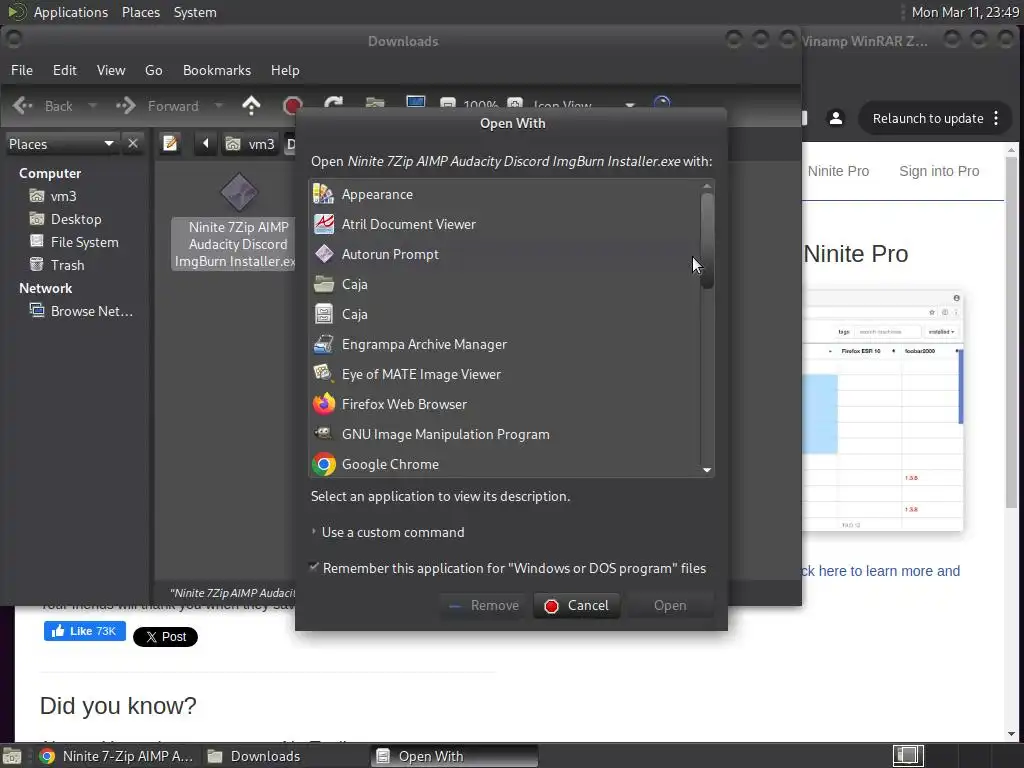Open Back history dropdown arrow

pyautogui.click(x=92, y=106)
